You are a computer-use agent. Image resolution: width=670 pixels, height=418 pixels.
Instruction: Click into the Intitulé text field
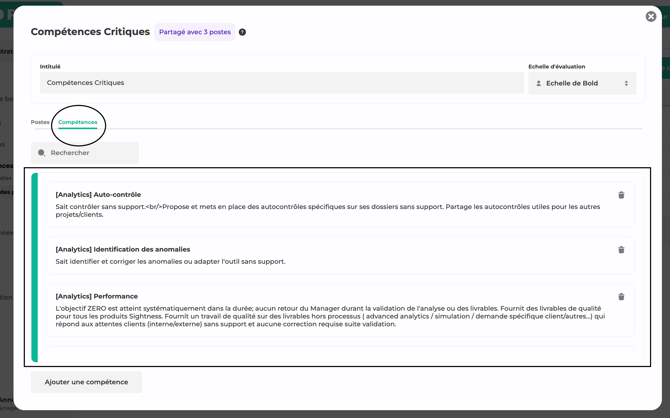[280, 83]
